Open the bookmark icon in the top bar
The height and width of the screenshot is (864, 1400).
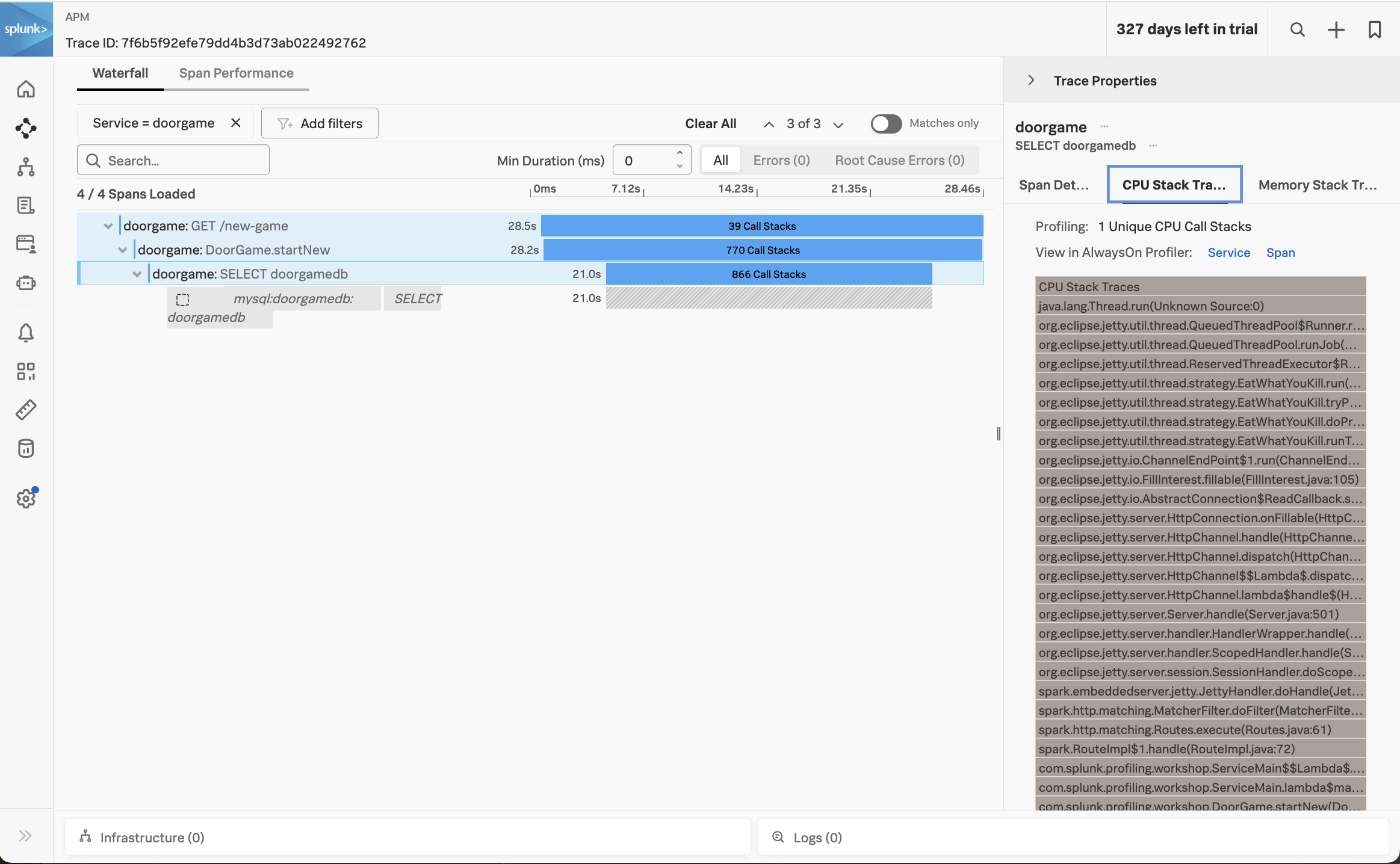[x=1375, y=29]
